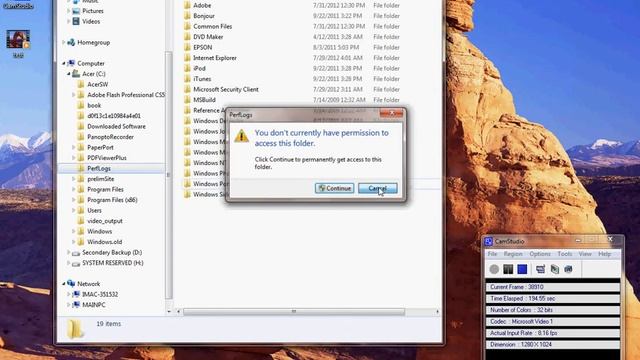The image size is (640, 360).
Task: Select the EPSON folder icon in list
Action: click(x=187, y=47)
